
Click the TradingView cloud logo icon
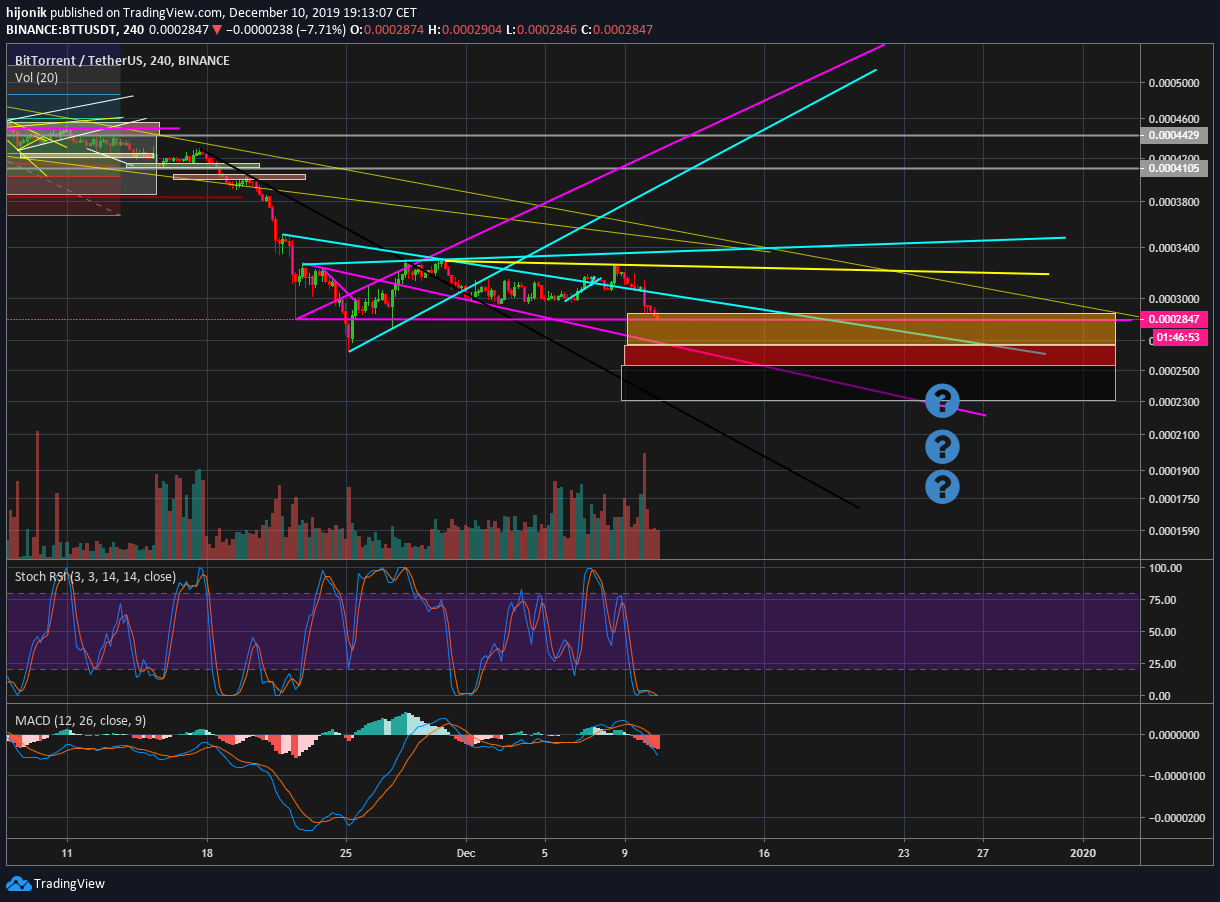click(x=18, y=883)
